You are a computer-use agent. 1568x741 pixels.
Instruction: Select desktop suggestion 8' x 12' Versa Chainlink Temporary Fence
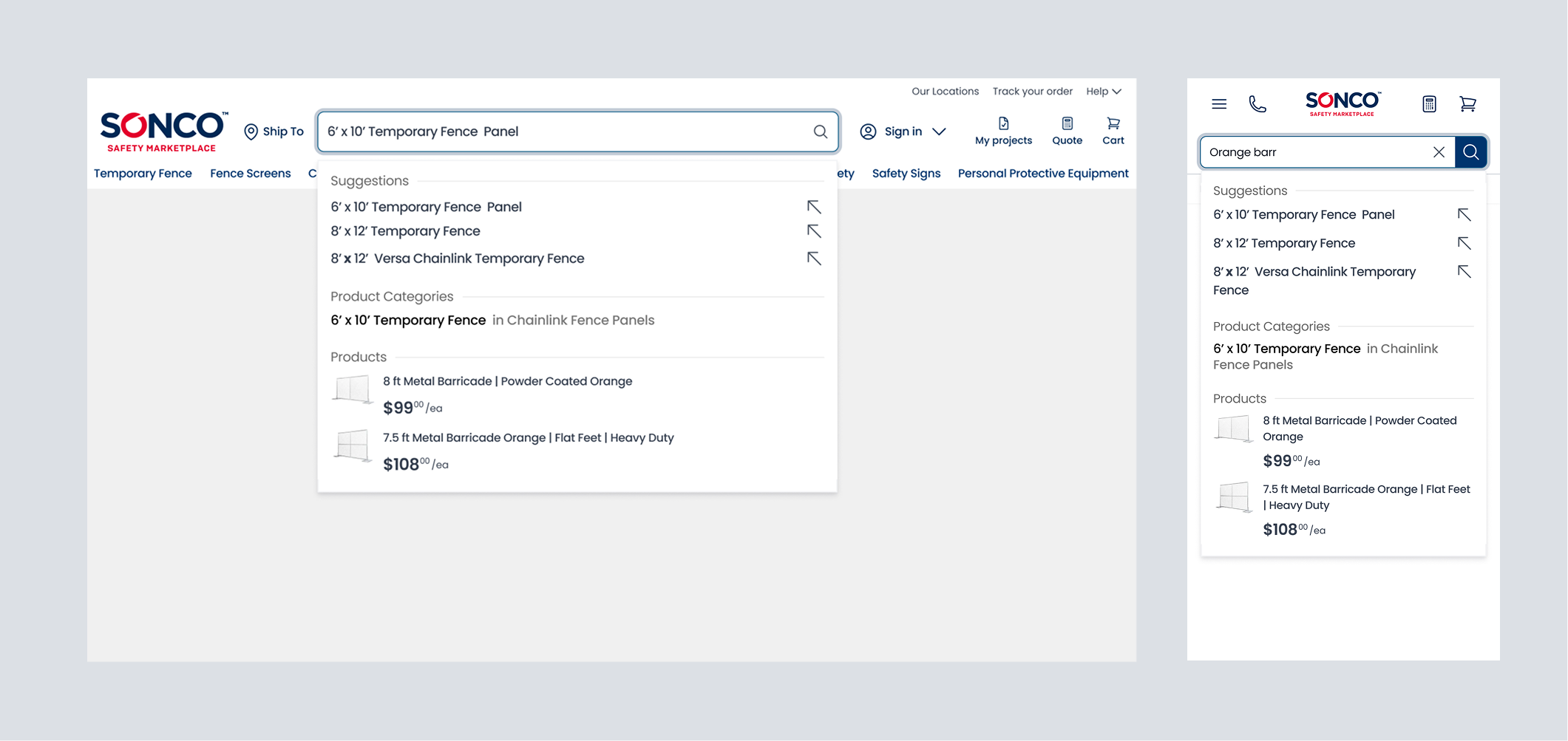click(457, 259)
